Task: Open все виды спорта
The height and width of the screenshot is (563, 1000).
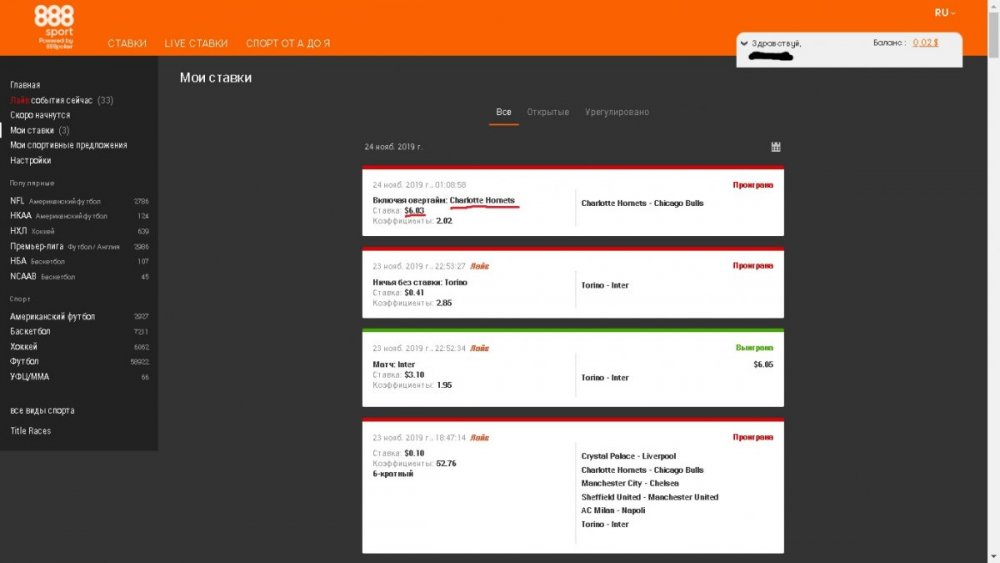Action: pos(42,411)
